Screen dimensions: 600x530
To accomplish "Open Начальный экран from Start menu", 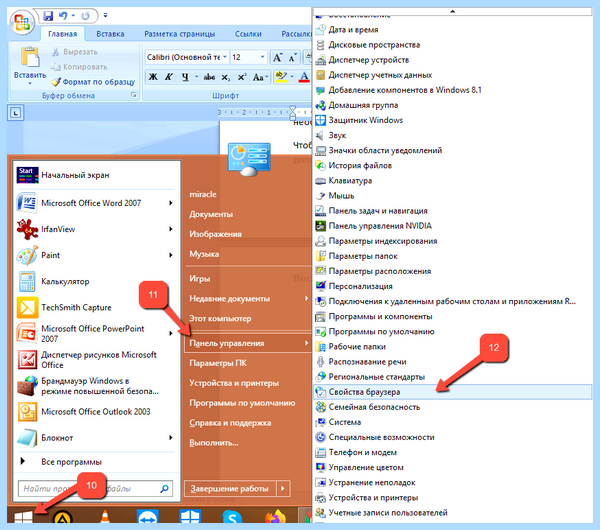I will point(96,175).
